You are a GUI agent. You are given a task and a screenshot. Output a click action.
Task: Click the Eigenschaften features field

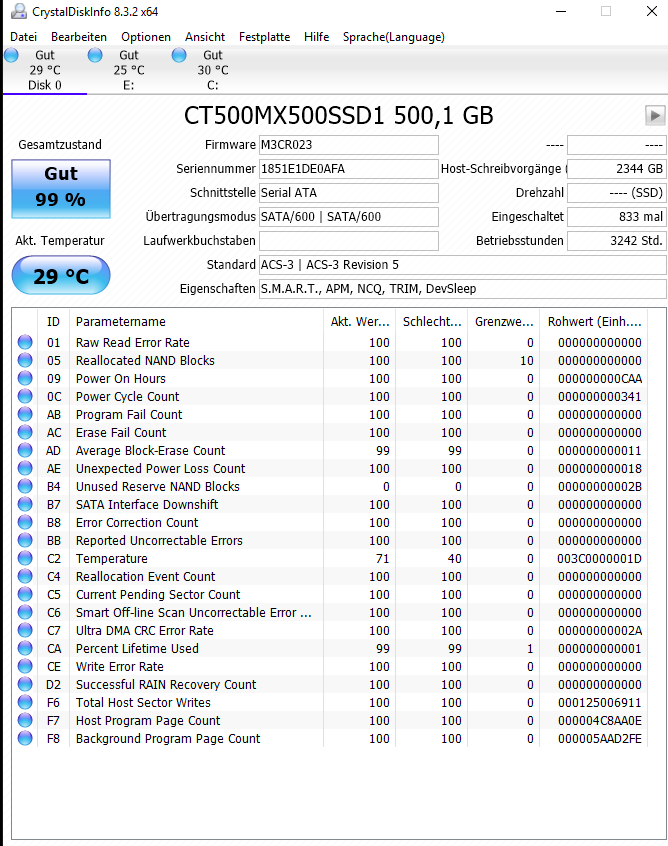pos(462,289)
